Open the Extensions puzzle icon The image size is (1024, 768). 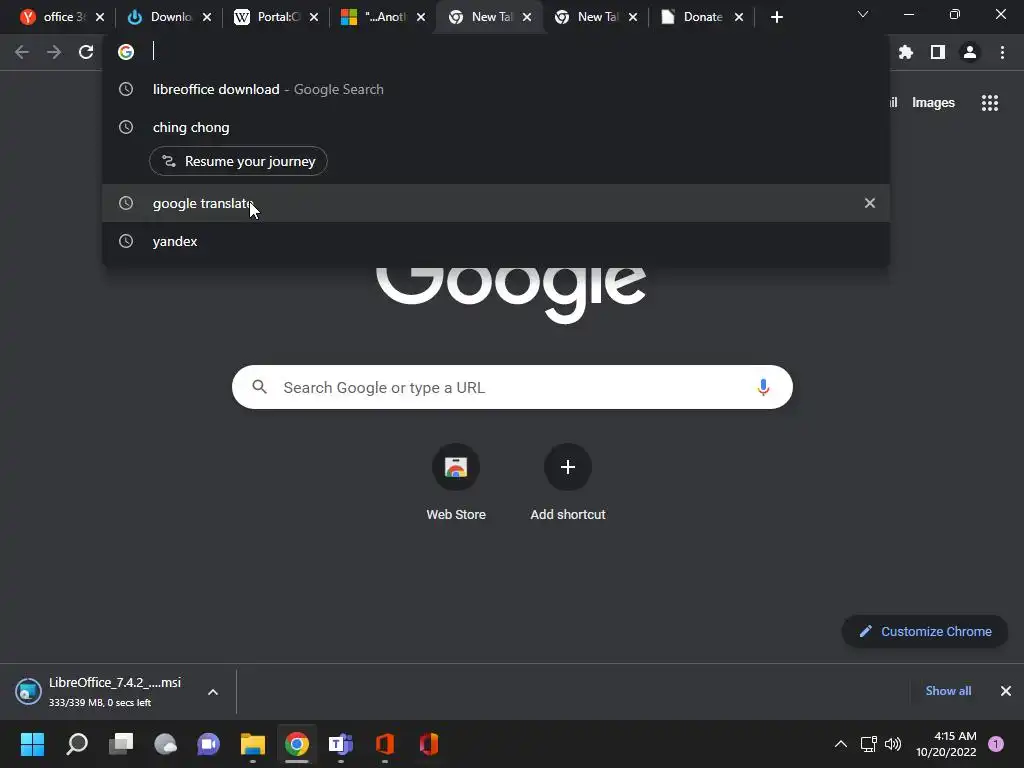[x=906, y=52]
